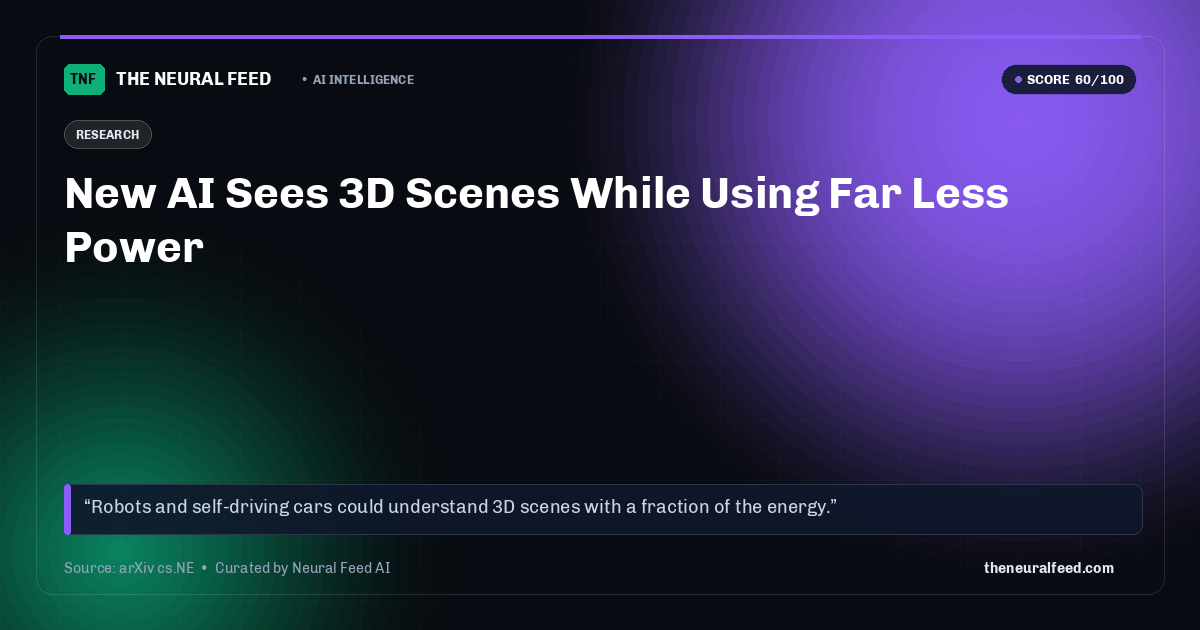Click Source: arXiv cs.NE text
1200x630 pixels.
129,568
